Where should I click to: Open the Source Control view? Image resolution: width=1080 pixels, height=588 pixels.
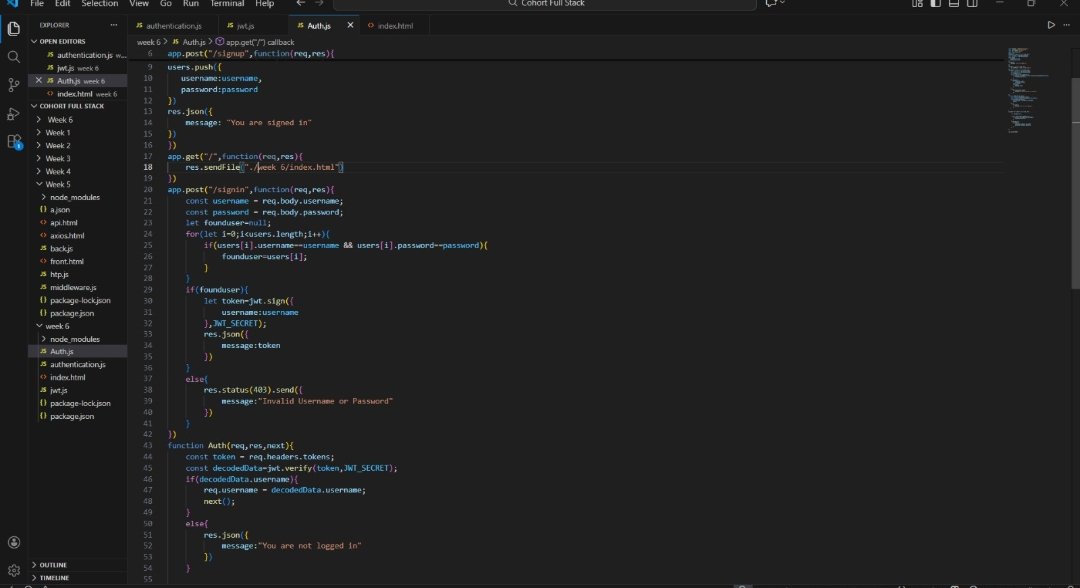tap(13, 85)
